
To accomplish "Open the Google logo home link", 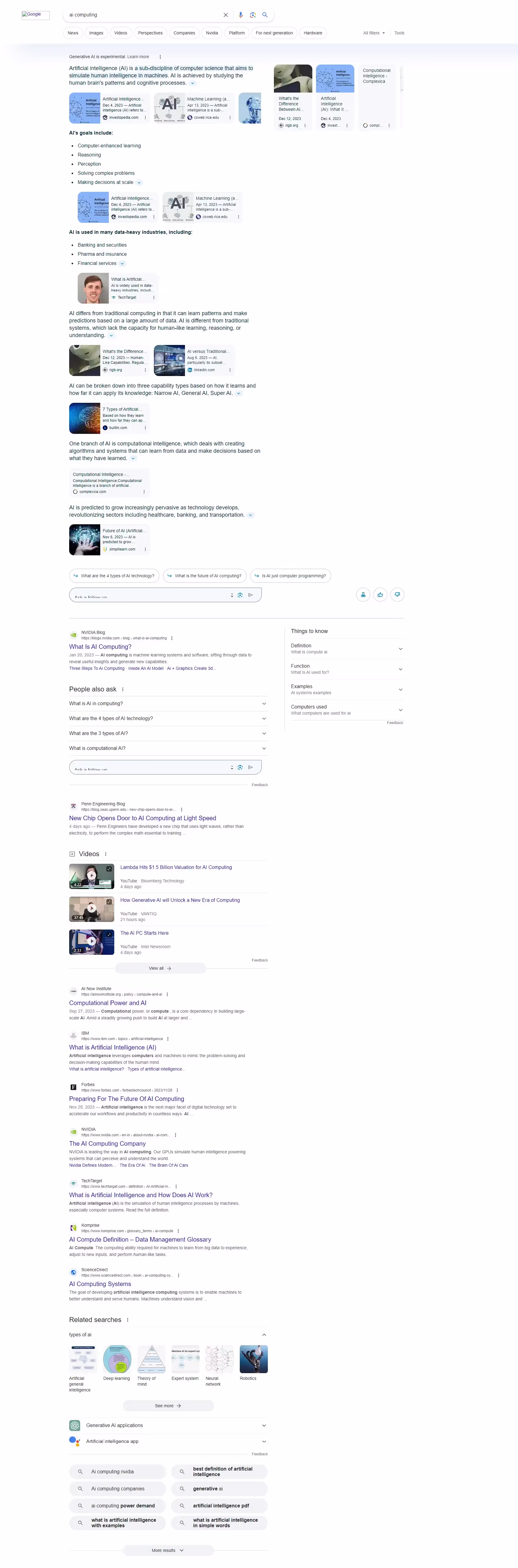I will tap(35, 15).
